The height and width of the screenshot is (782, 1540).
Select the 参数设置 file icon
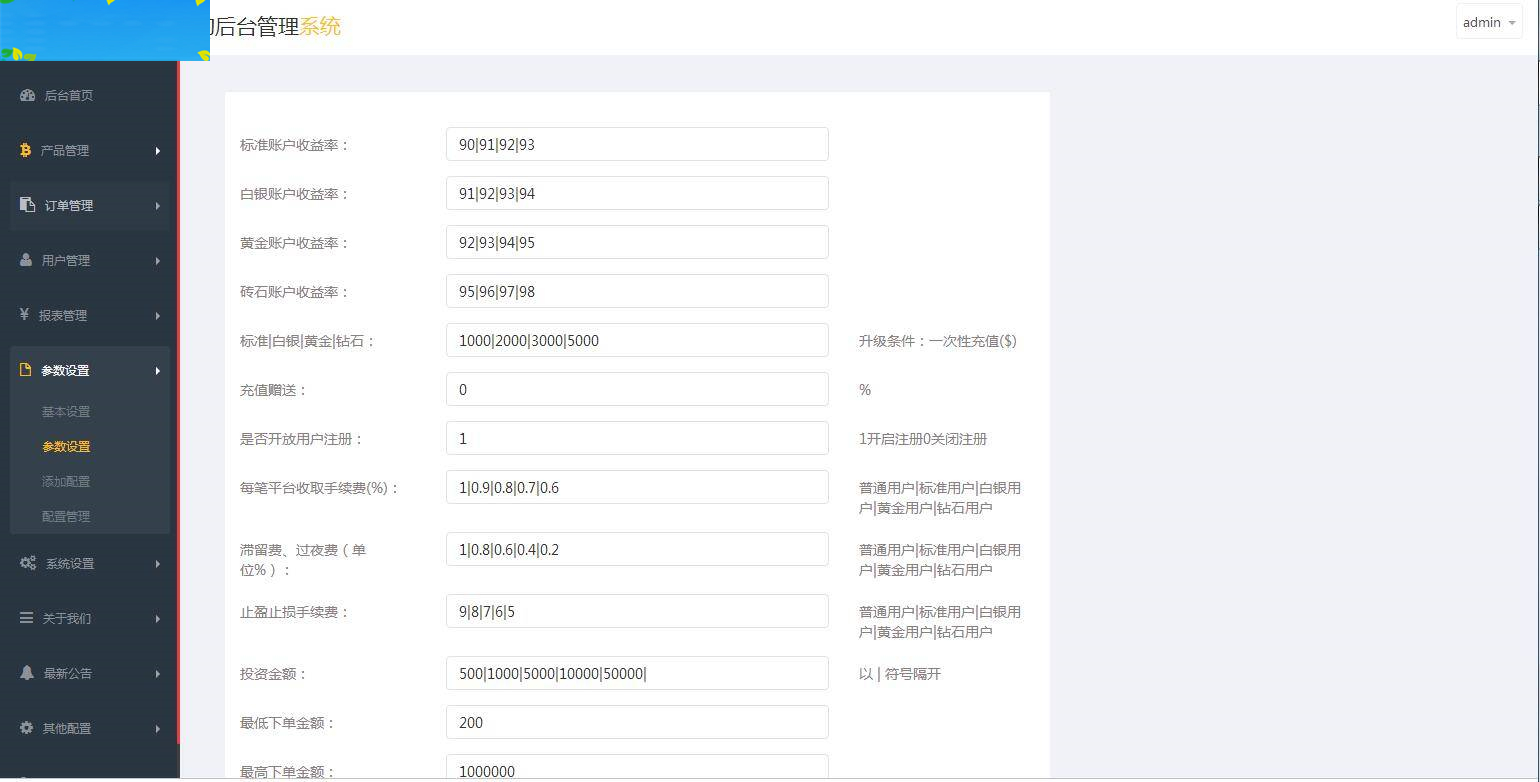[24, 369]
